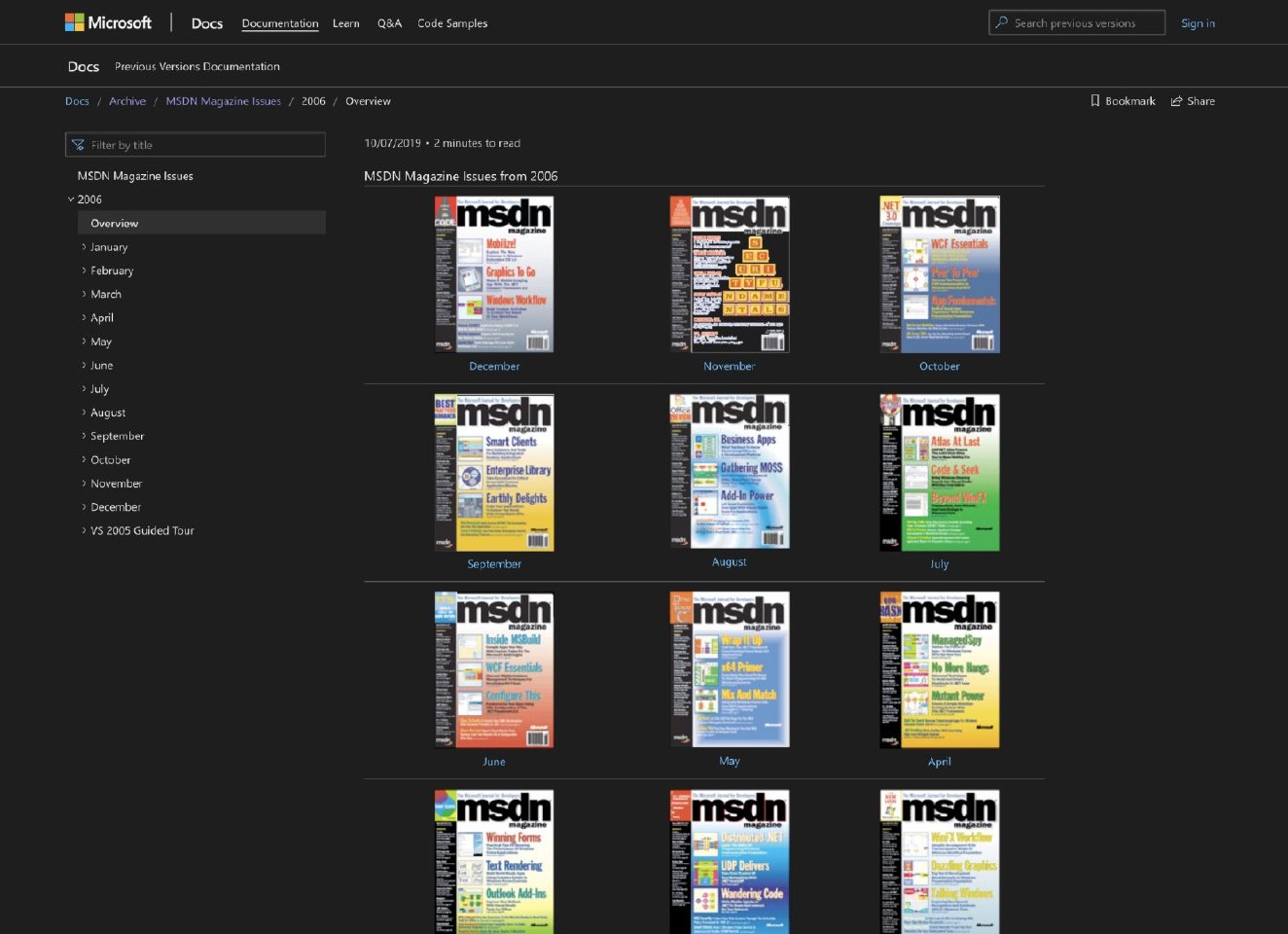This screenshot has width=1288, height=934.
Task: Select Overview in the sidebar
Action: point(115,223)
